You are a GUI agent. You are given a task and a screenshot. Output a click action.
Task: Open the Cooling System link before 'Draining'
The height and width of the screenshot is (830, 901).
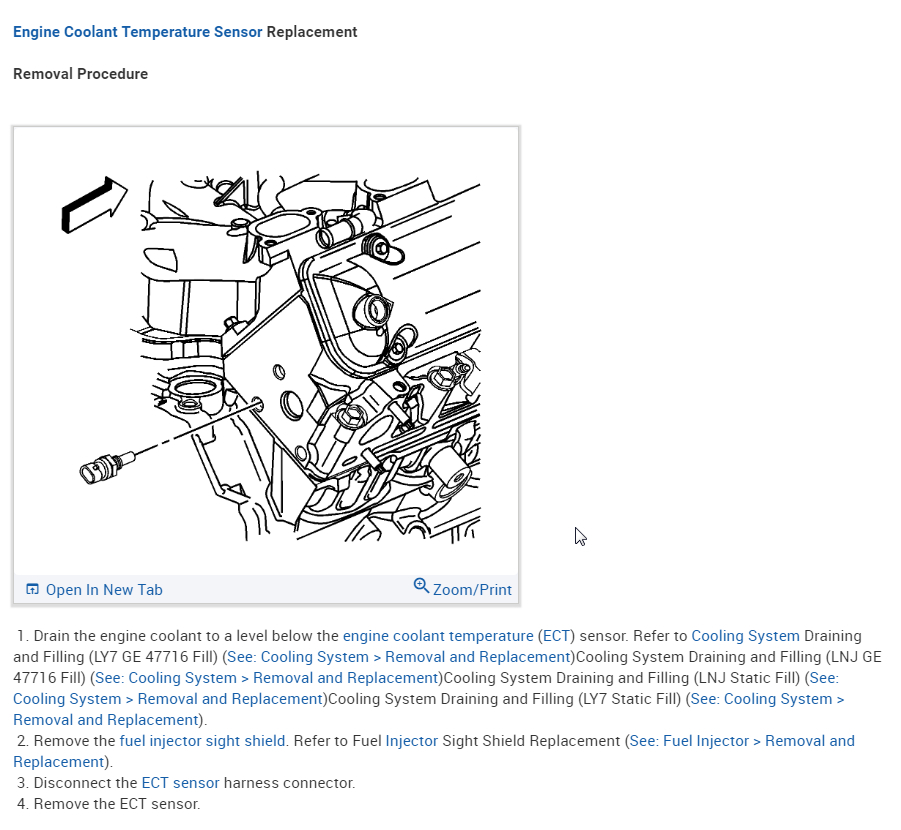click(x=745, y=636)
